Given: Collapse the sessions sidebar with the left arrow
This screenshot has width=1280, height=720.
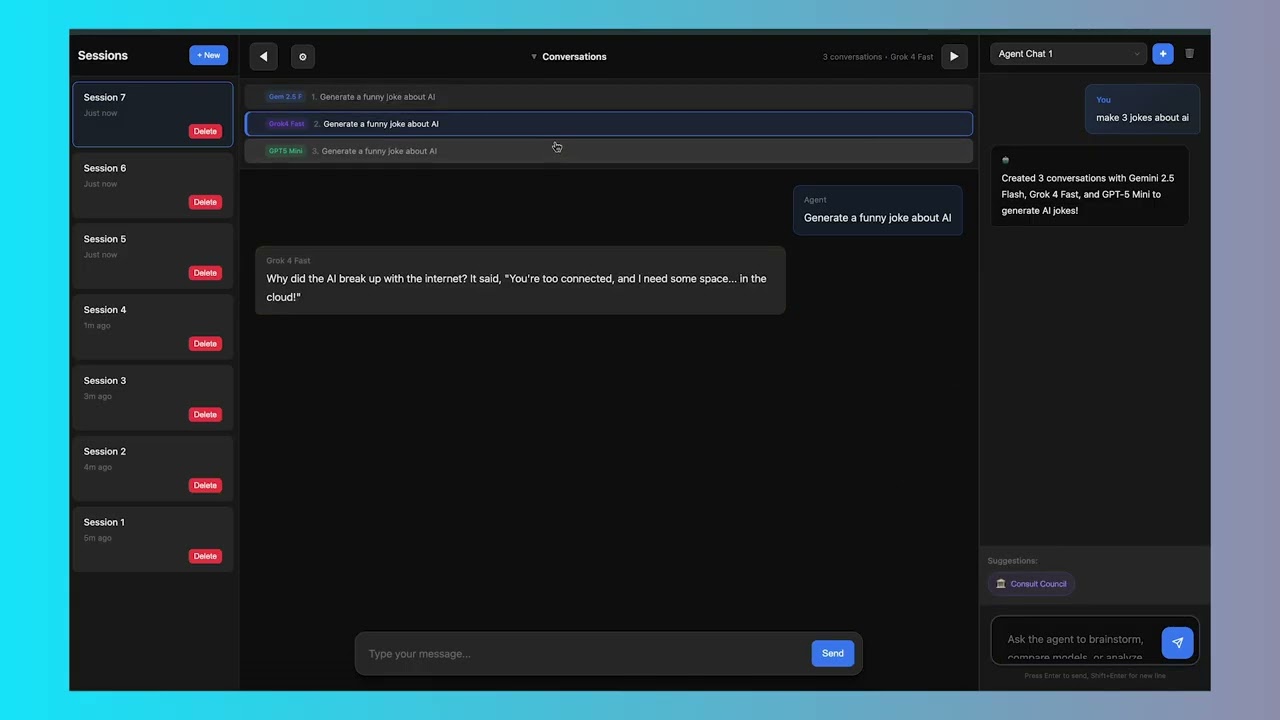Looking at the screenshot, I should pos(263,57).
